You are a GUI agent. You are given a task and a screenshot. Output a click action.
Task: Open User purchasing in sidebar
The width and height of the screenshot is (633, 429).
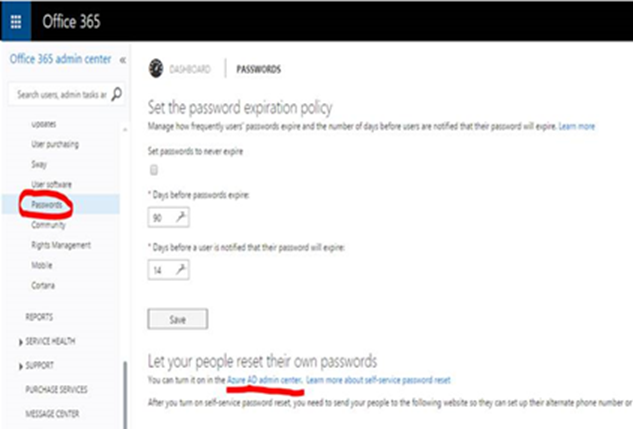(x=55, y=144)
